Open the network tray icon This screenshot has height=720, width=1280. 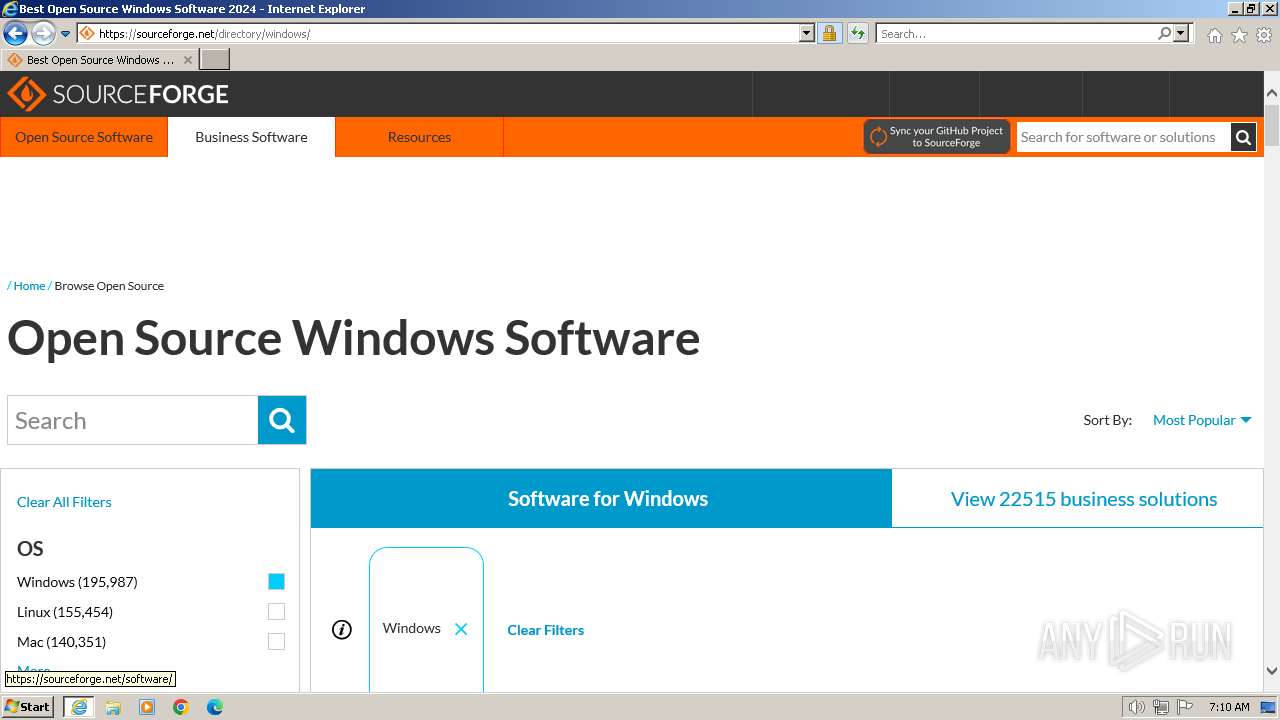pyautogui.click(x=1160, y=707)
